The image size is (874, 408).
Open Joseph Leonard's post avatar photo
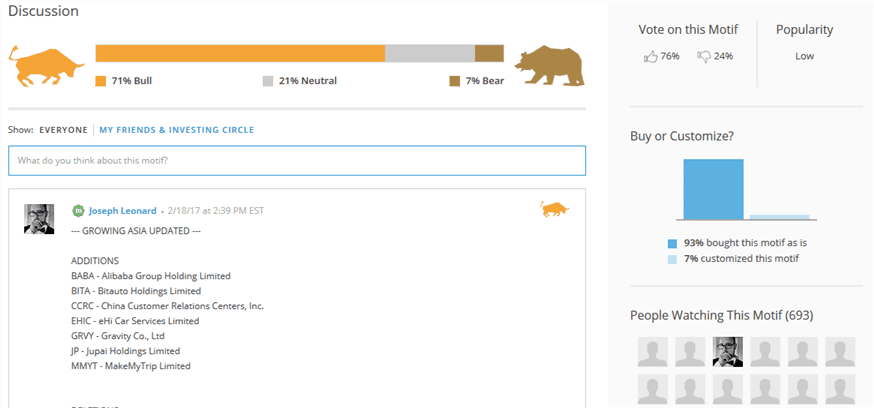point(39,219)
